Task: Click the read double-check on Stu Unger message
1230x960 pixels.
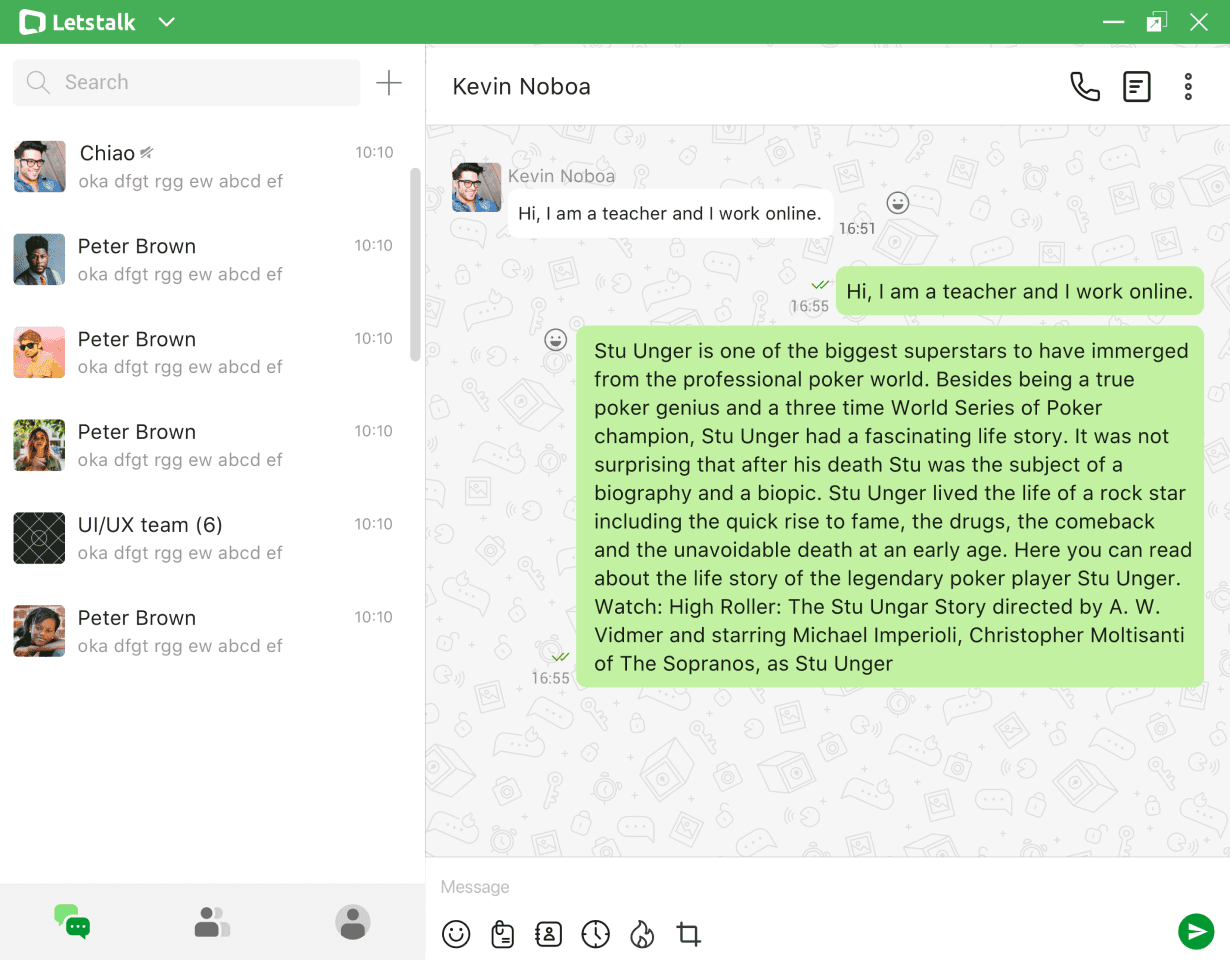Action: (560, 657)
